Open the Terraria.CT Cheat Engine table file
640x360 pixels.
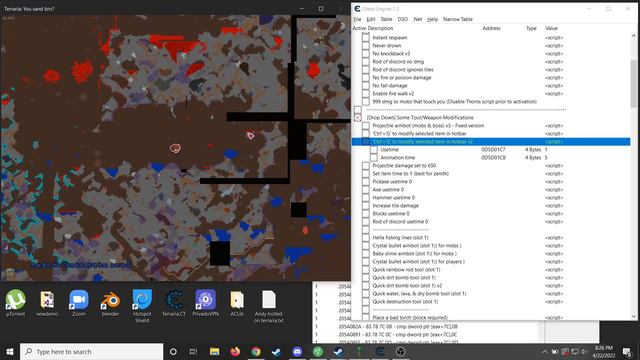tap(174, 303)
